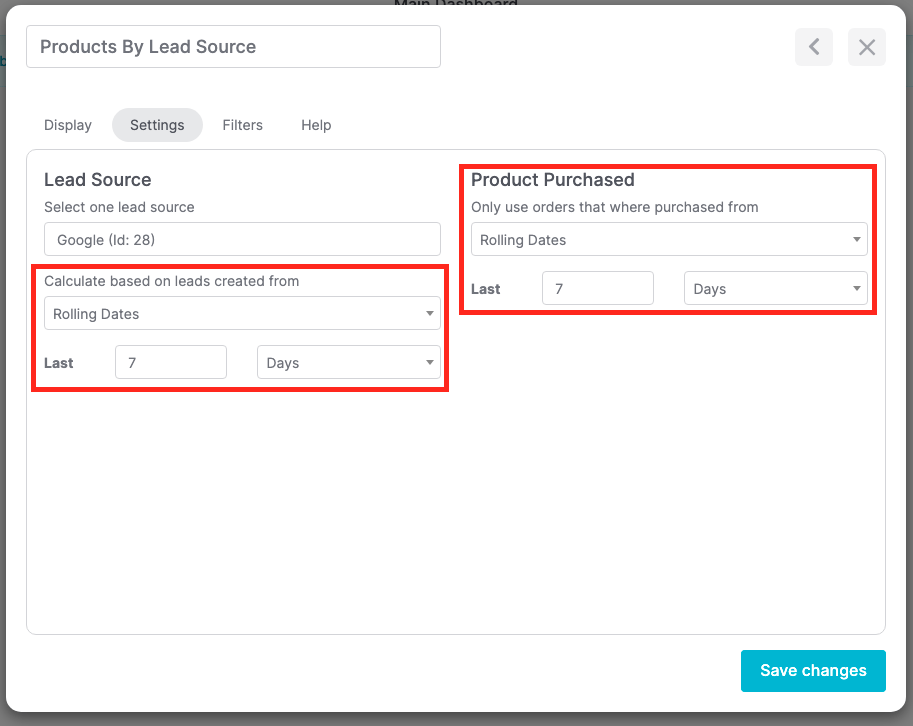Screen dimensions: 913x726
Task: Click the dropdown chevron on Product Purchased Rolling Dates
Action: click(855, 240)
